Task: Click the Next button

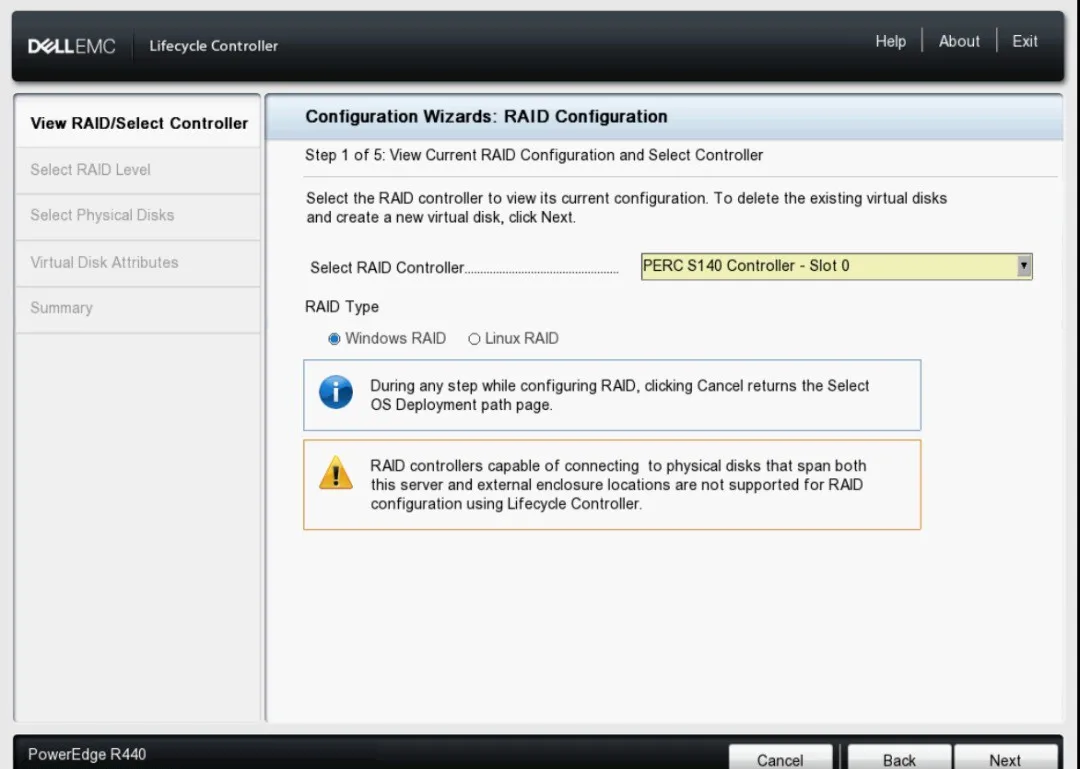Action: [1006, 759]
